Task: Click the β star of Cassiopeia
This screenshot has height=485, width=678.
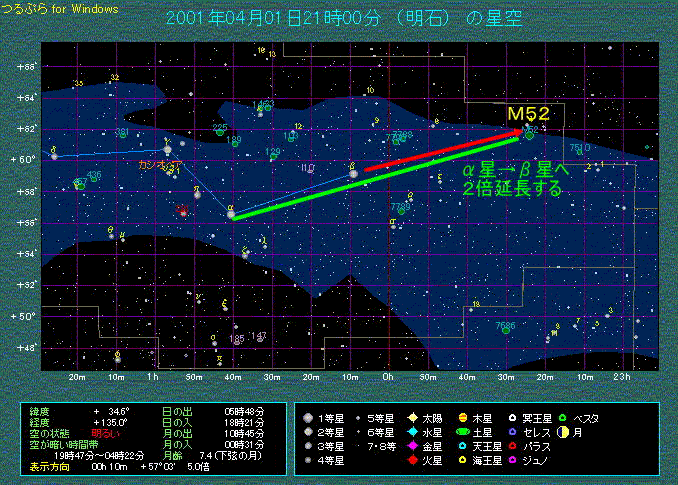Action: (352, 174)
